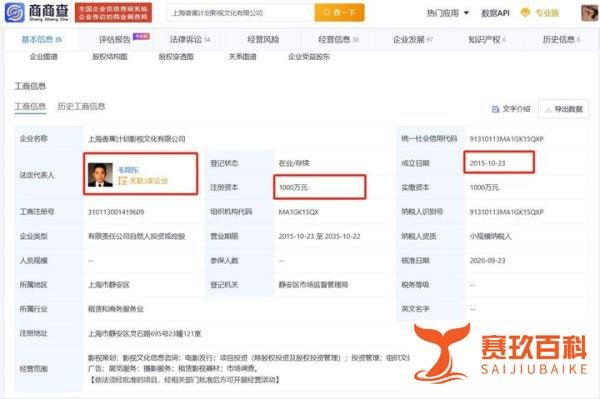Select the region value 上海市静安区
This screenshot has height=399, width=600.
pos(109,285)
